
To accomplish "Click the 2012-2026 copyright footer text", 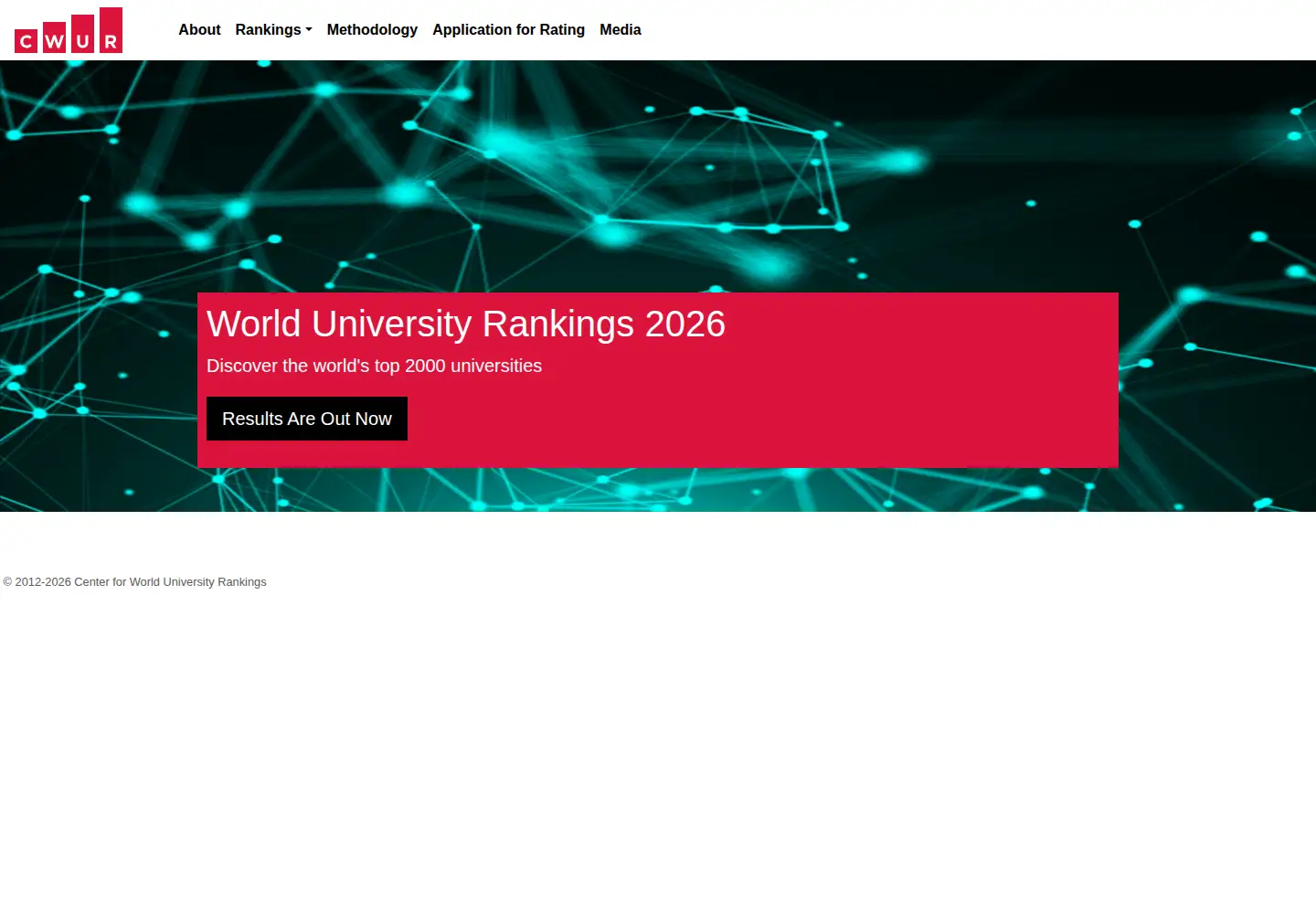I will pyautogui.click(x=135, y=582).
